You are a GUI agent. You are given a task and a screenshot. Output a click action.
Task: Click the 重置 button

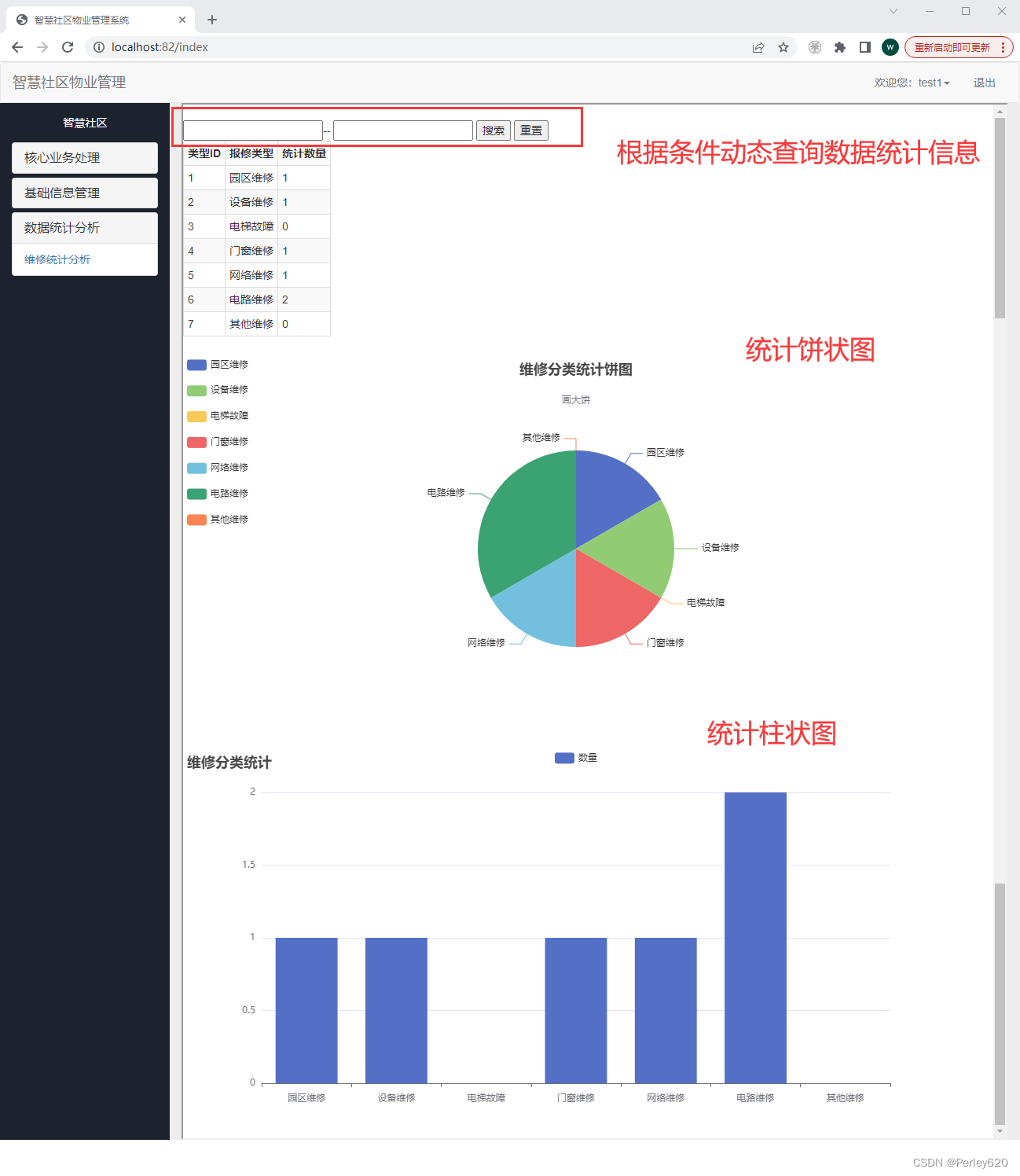(x=531, y=130)
